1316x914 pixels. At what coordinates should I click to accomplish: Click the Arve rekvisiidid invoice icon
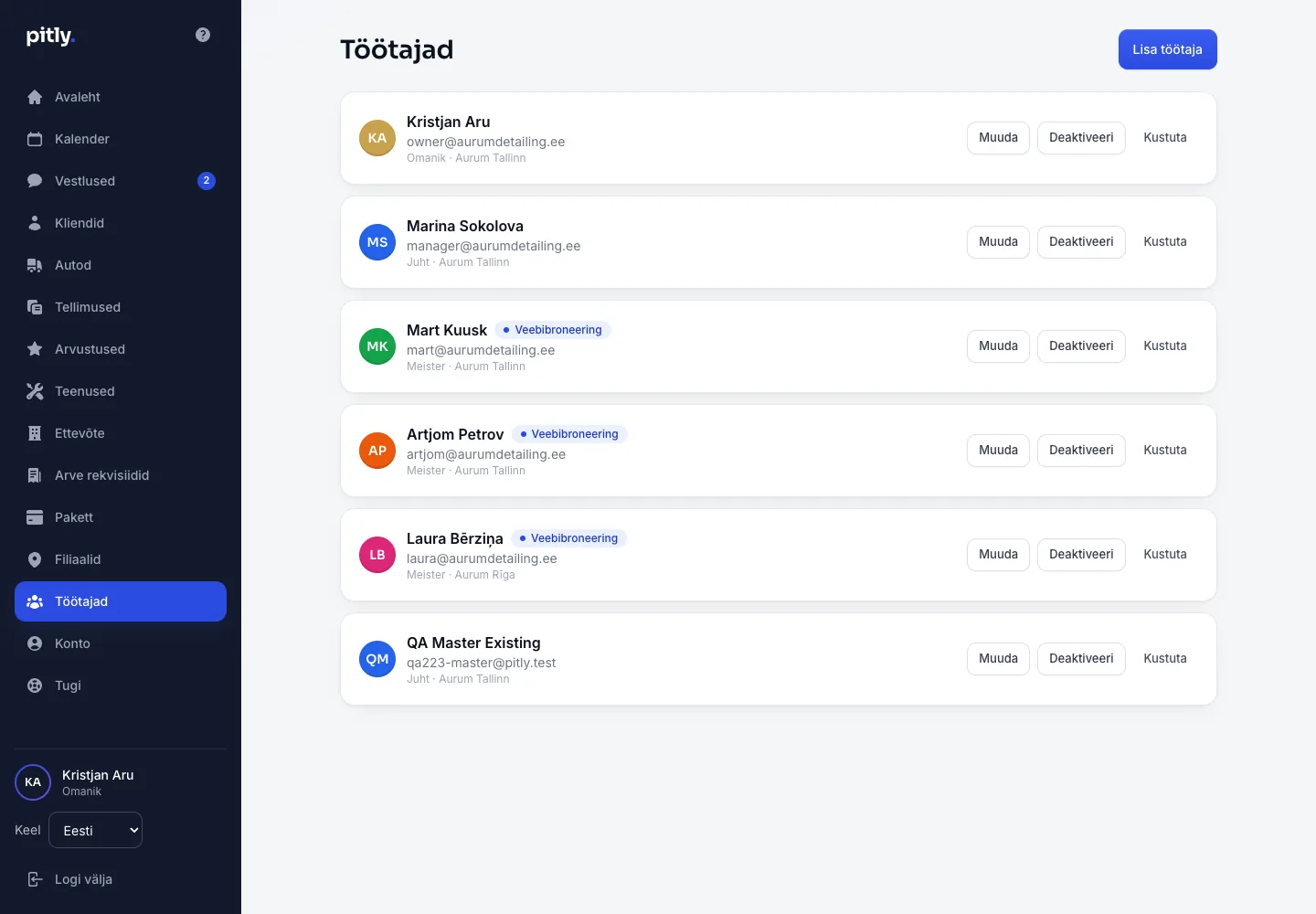(x=35, y=475)
